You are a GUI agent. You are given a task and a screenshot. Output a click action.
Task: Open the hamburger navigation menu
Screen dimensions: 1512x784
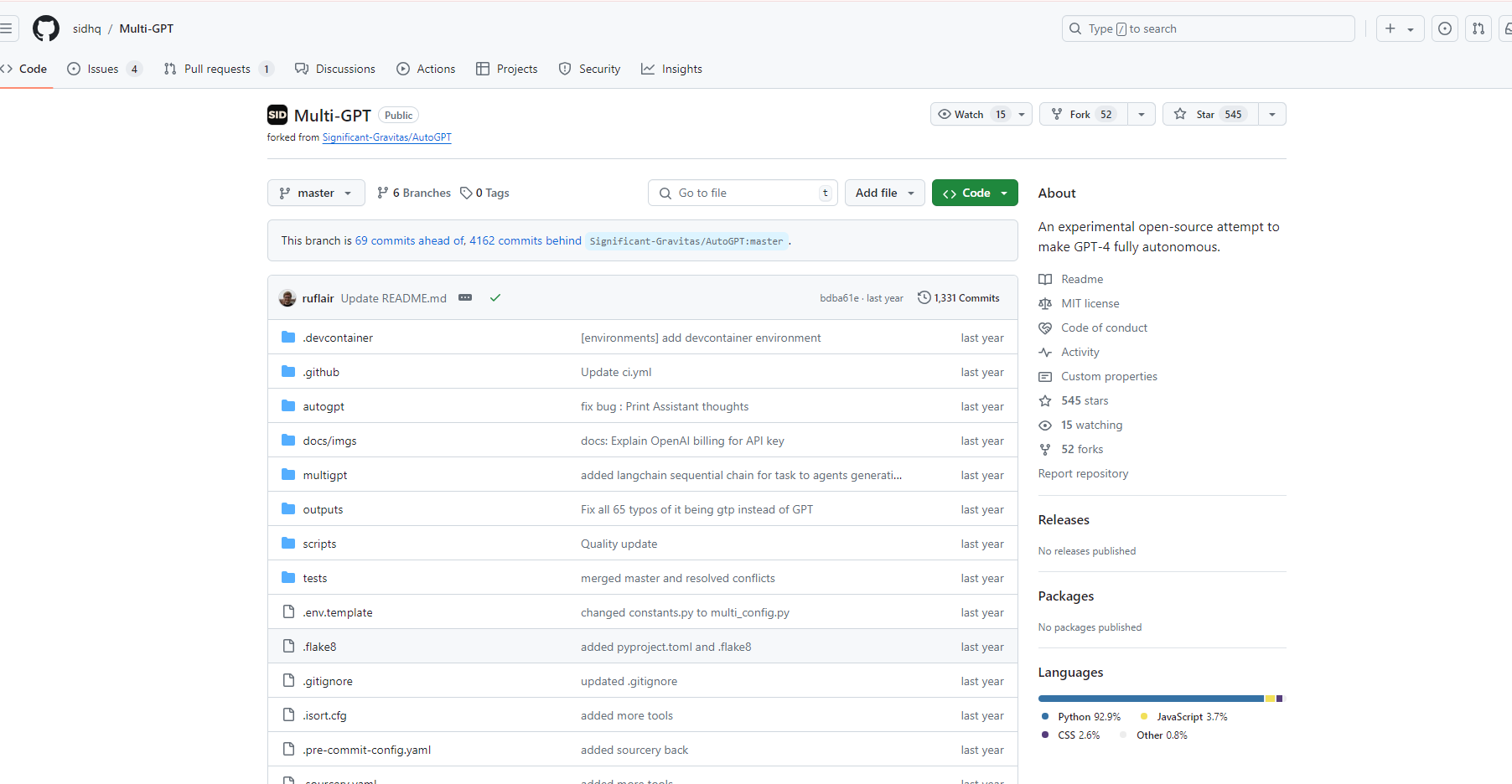[7, 28]
